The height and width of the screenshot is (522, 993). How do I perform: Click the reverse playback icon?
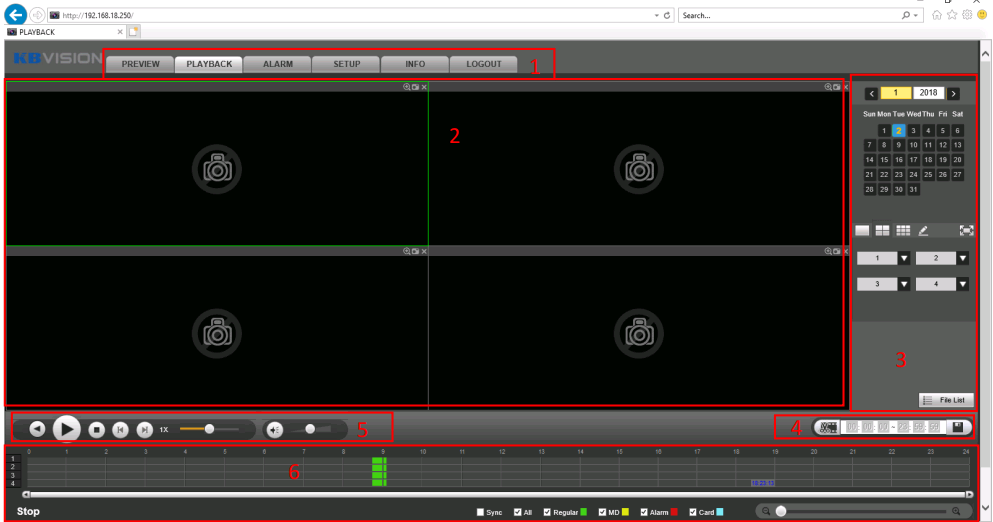[x=37, y=429]
